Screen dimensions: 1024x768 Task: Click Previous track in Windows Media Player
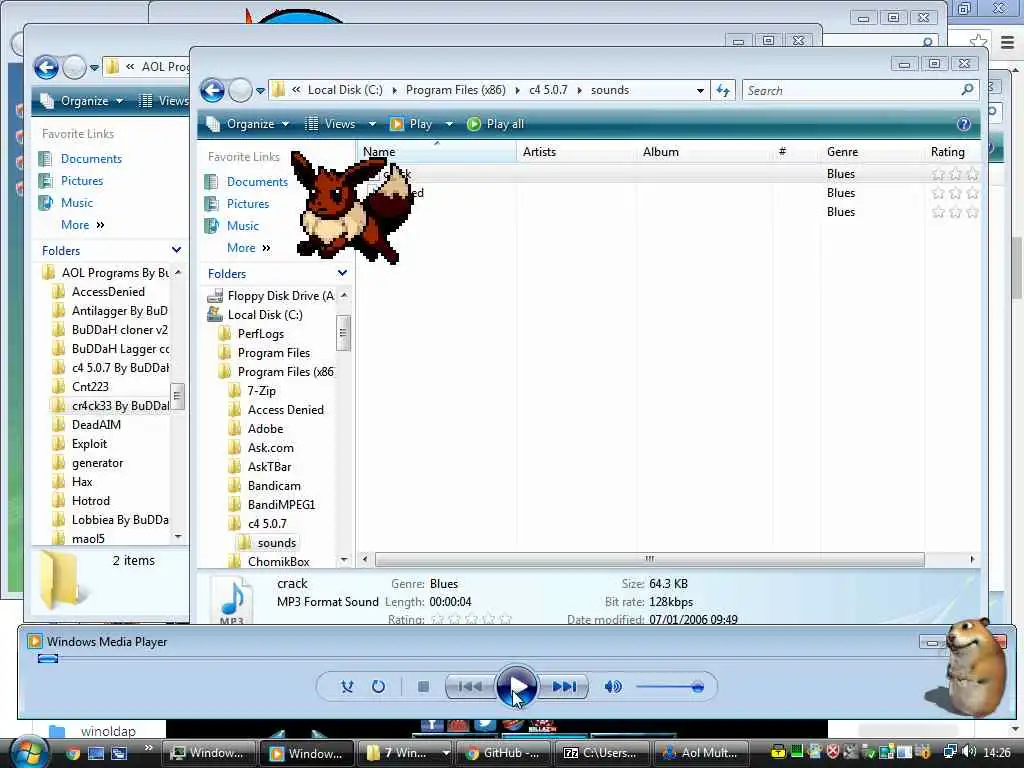pos(470,686)
